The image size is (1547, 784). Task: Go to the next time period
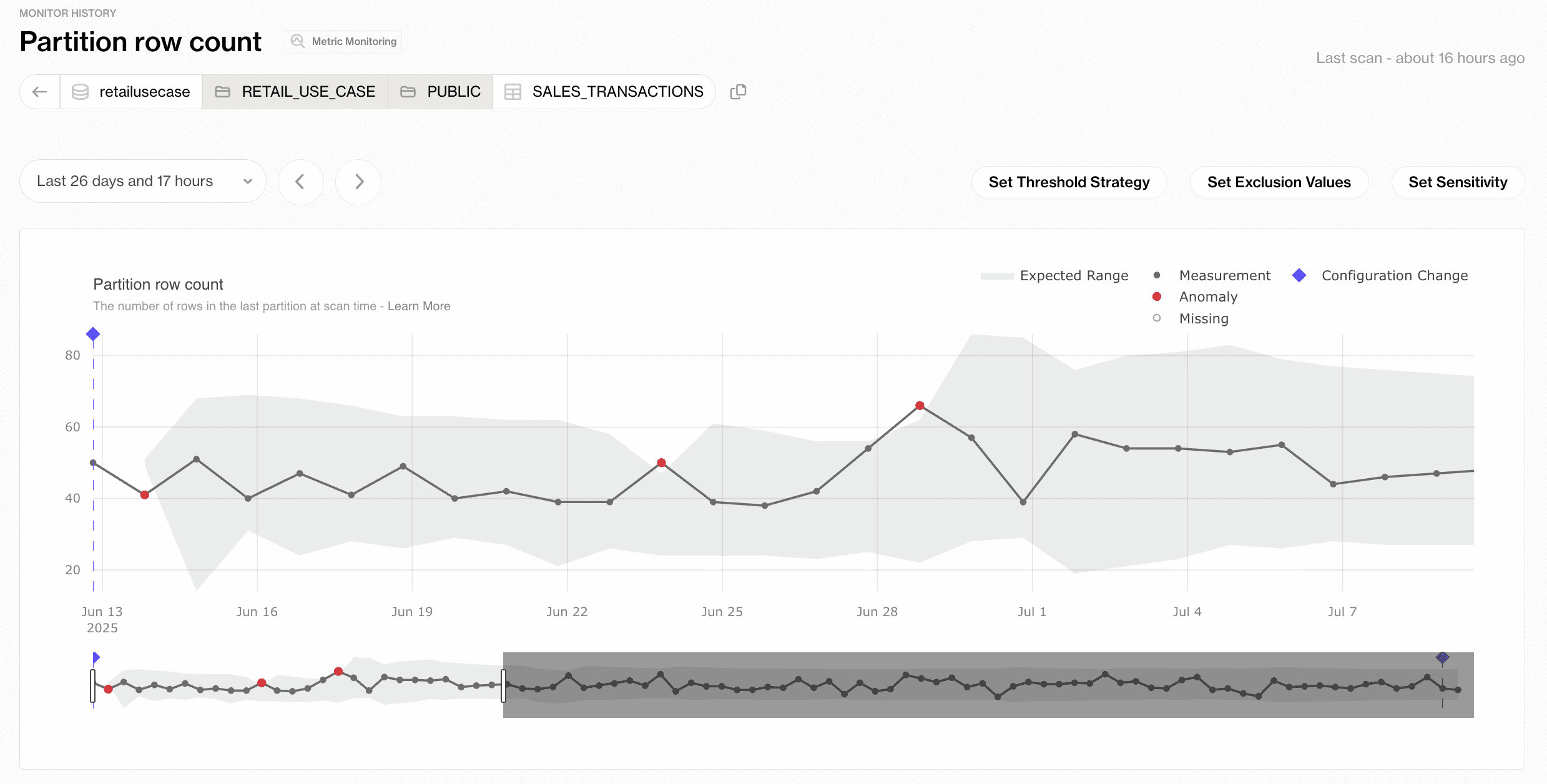click(x=358, y=182)
